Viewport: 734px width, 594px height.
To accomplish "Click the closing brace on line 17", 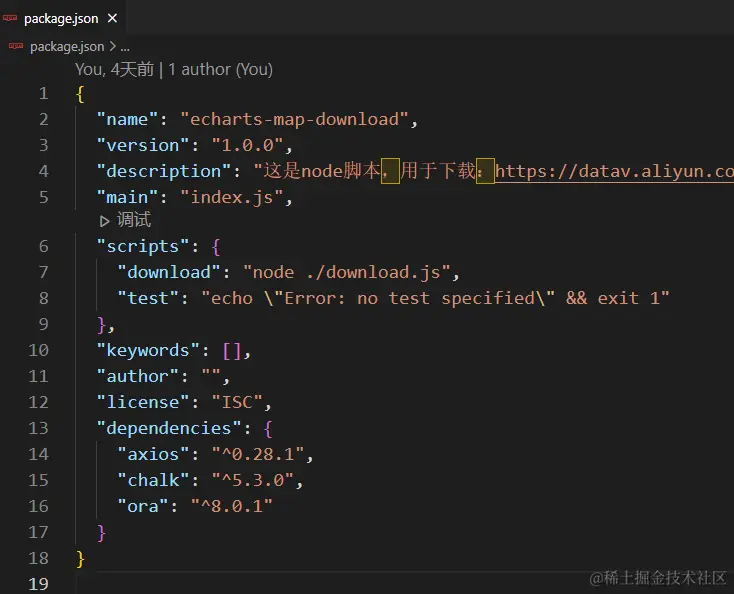I will pos(101,533).
